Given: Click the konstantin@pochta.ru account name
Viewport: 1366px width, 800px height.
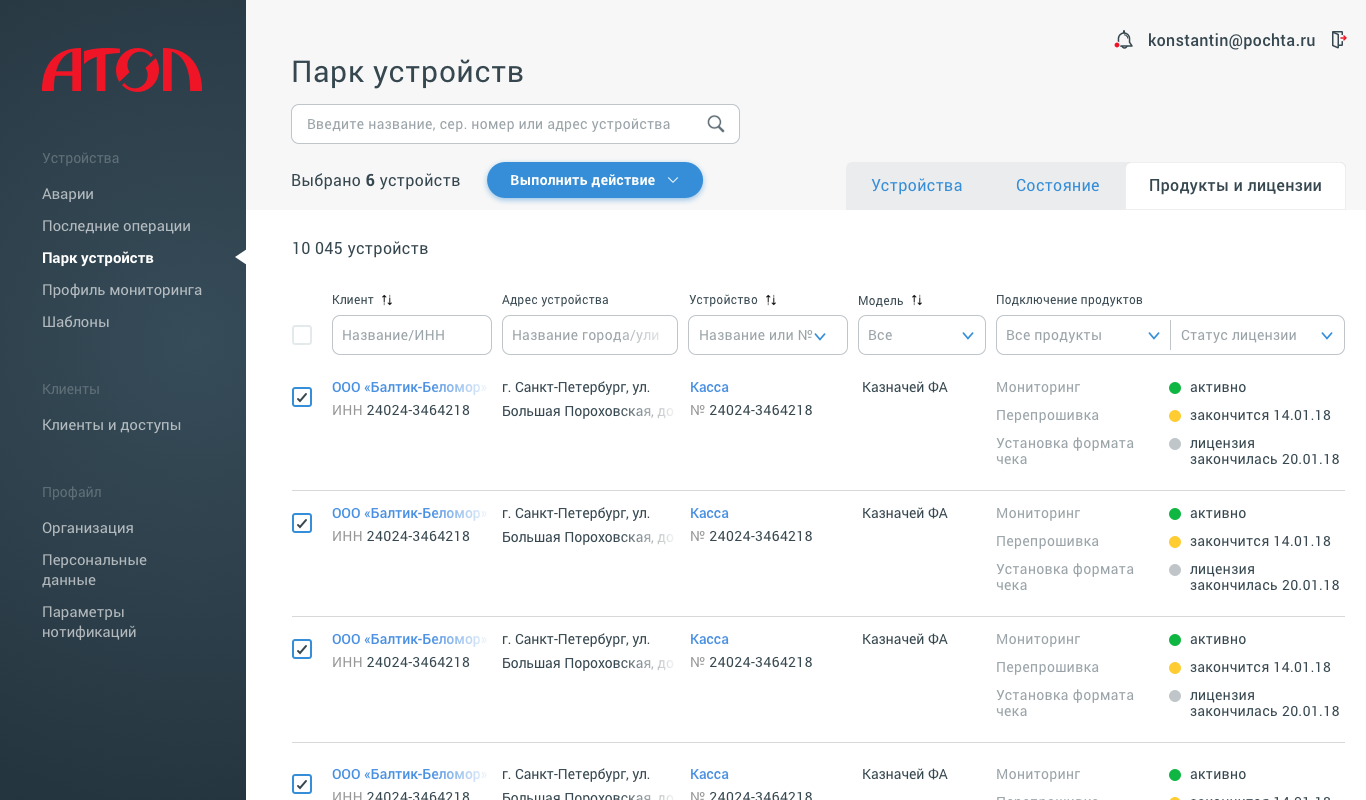Looking at the screenshot, I should click(1232, 41).
